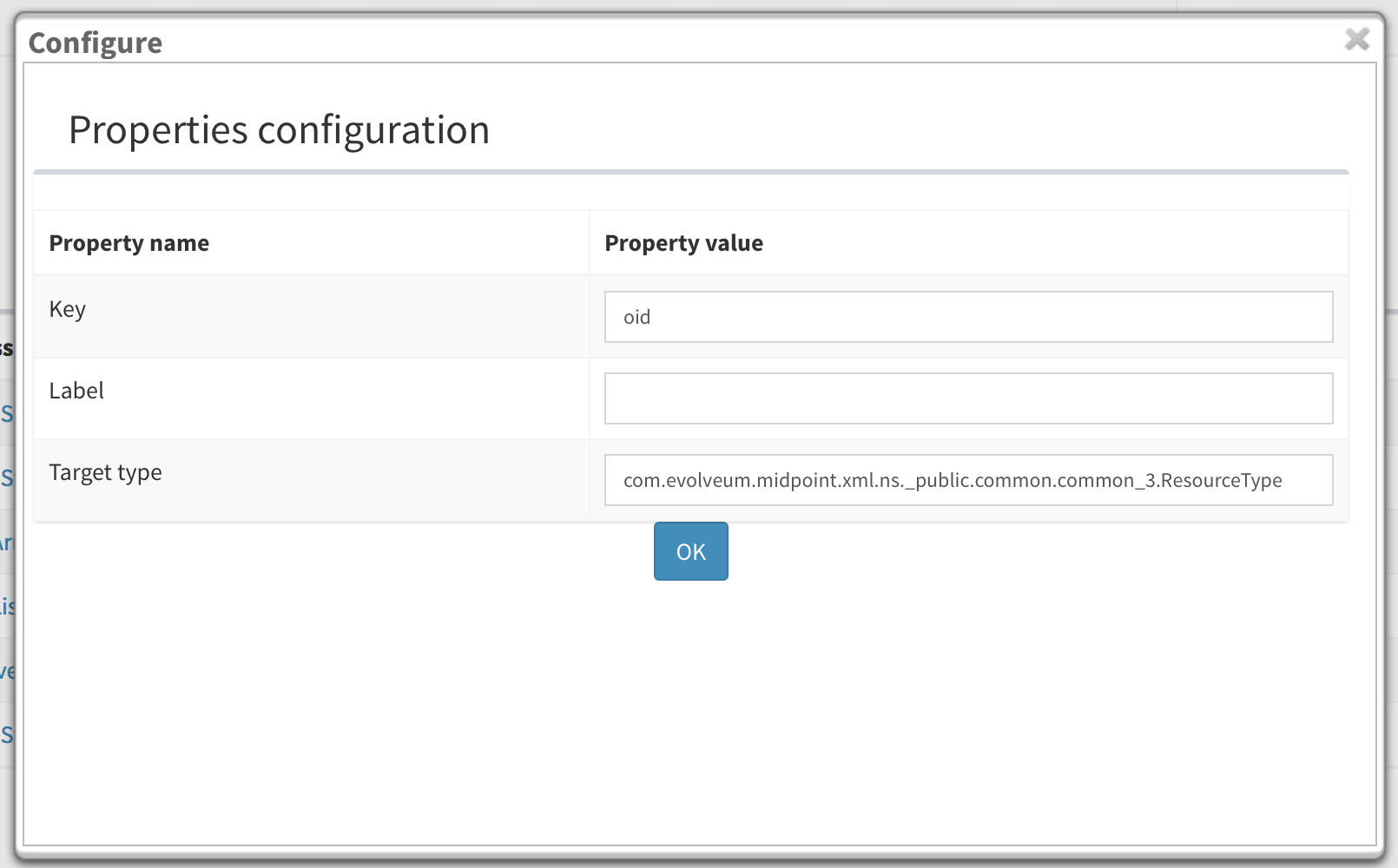This screenshot has height=868, width=1398.
Task: Select the Key row label
Action: pyautogui.click(x=68, y=310)
